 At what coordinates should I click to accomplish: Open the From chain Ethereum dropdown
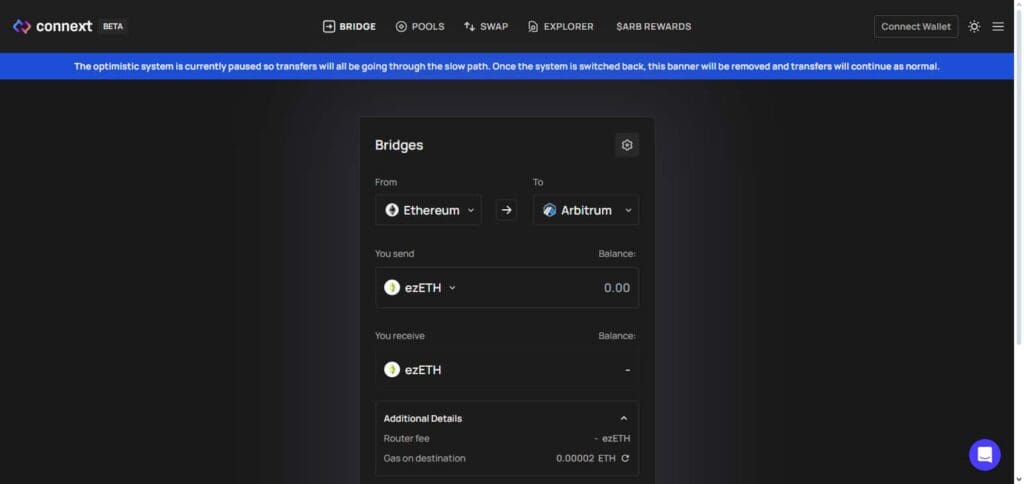[428, 210]
